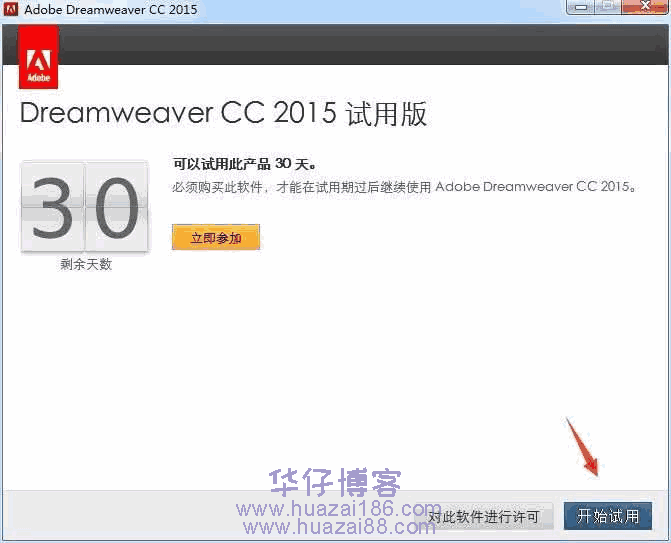671x543 pixels.
Task: Click the 开始试用 button
Action: click(608, 516)
